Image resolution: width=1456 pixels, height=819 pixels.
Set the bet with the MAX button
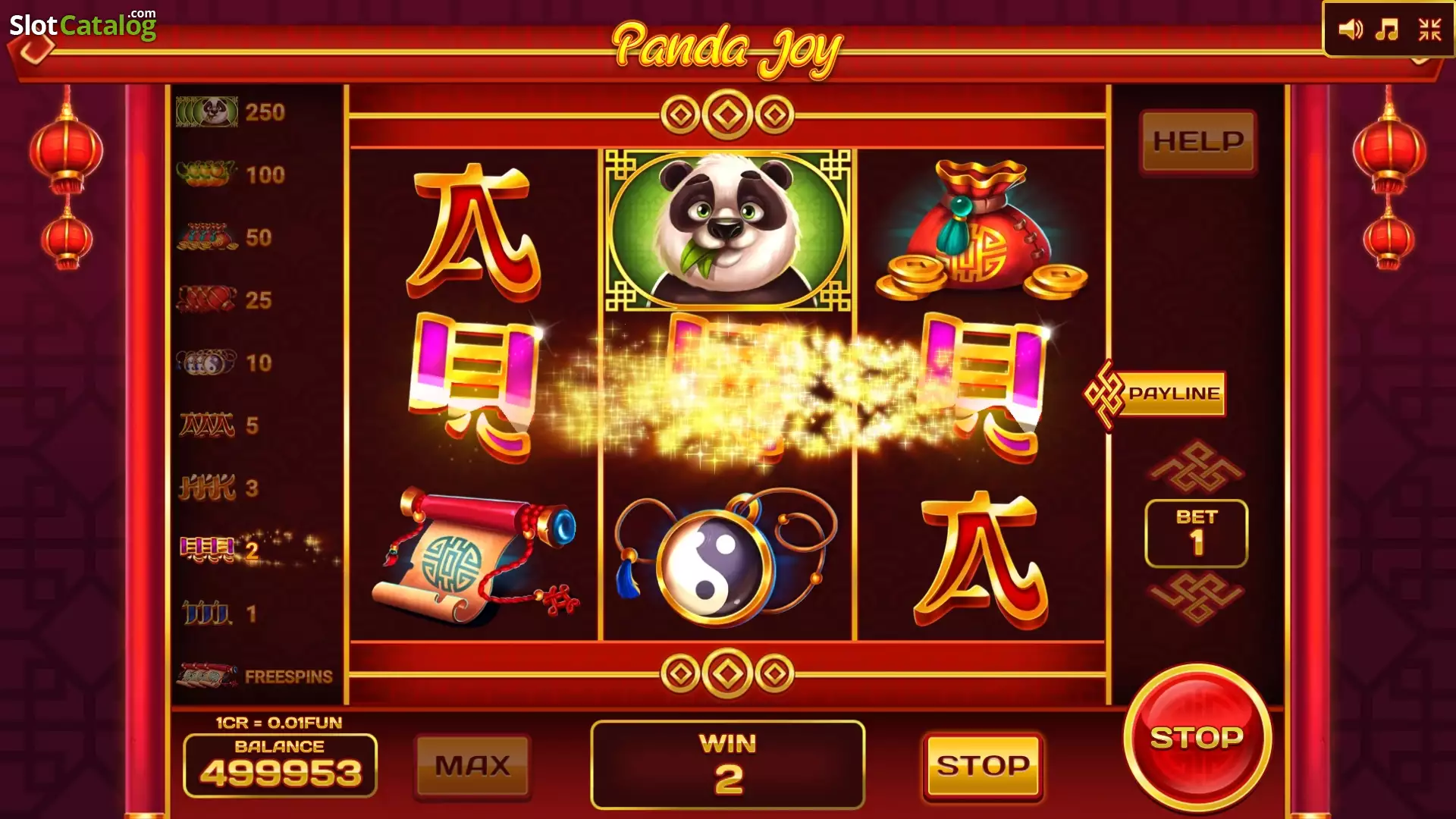(x=472, y=766)
